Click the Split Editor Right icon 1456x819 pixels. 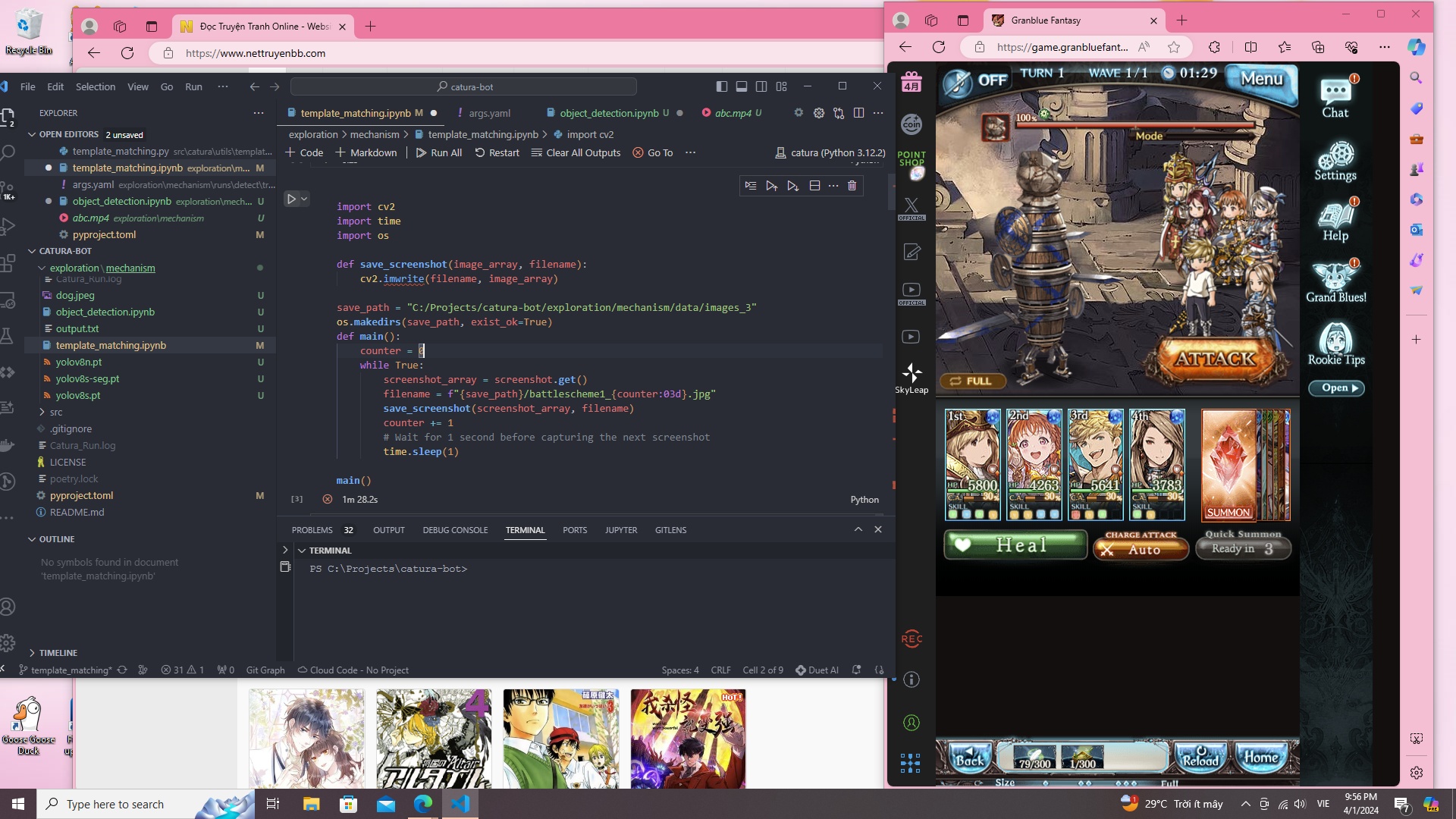pos(858,113)
